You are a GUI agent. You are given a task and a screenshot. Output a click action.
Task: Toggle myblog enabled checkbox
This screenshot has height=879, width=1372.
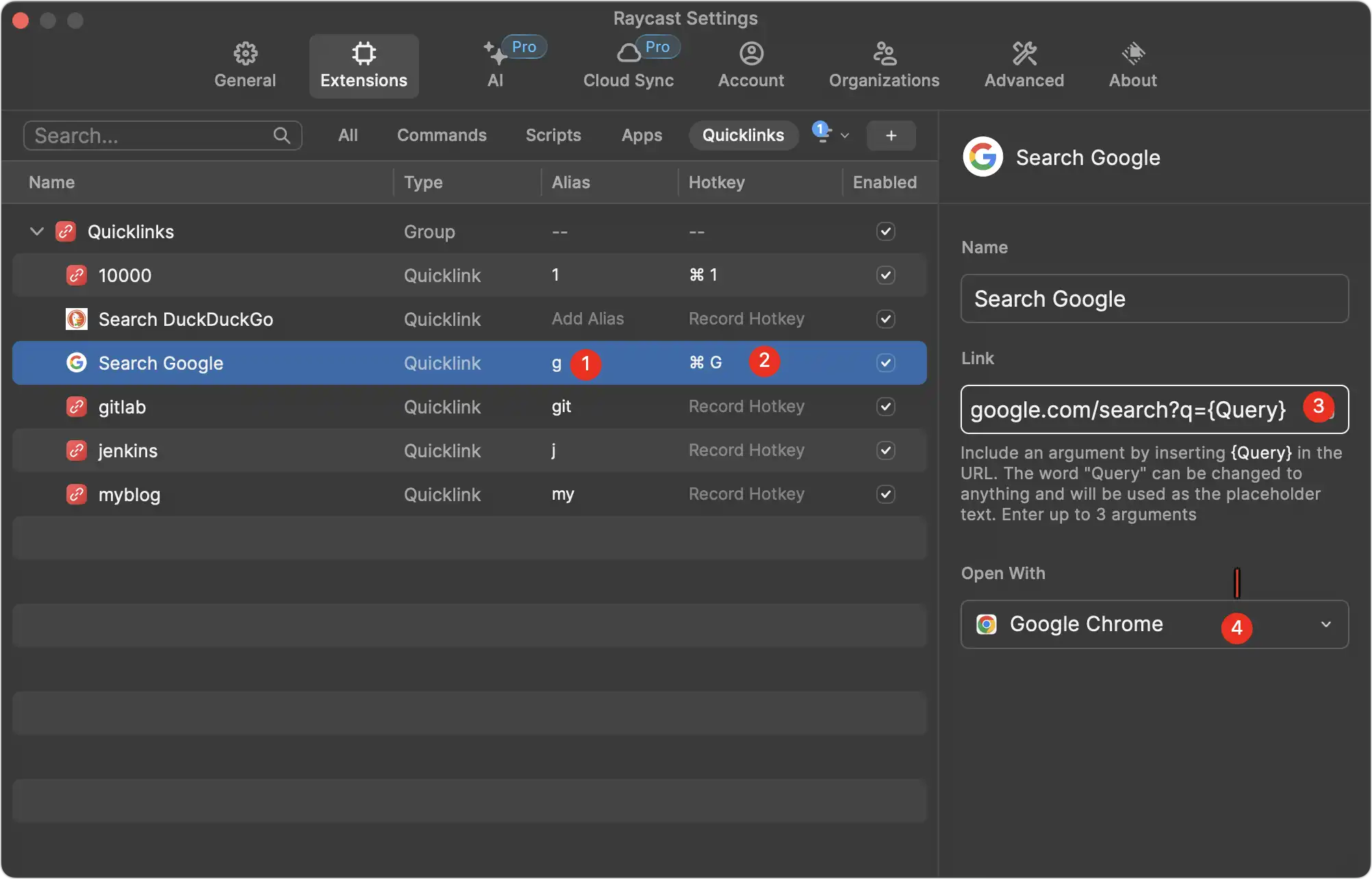tap(885, 494)
